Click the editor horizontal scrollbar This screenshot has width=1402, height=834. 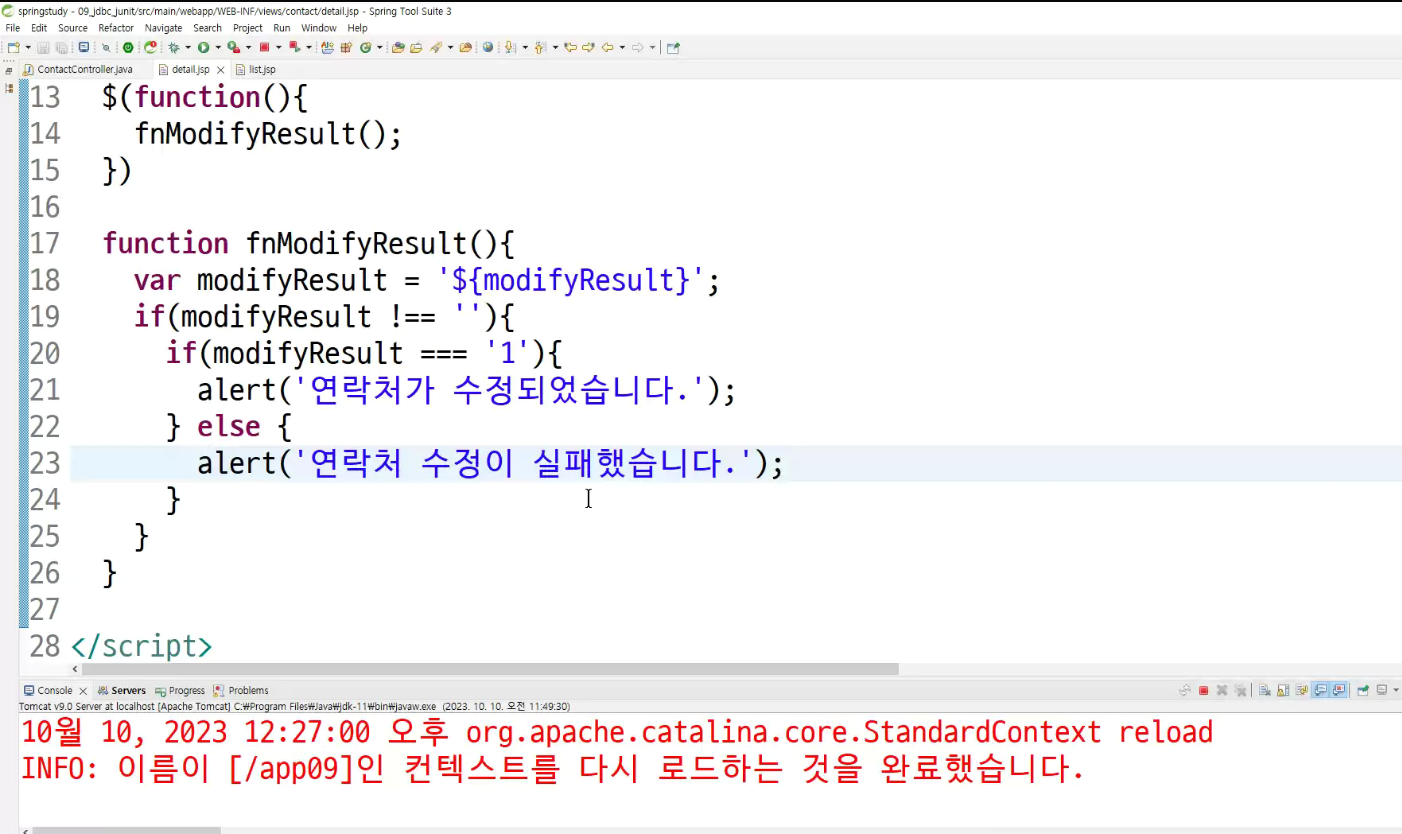pos(490,669)
